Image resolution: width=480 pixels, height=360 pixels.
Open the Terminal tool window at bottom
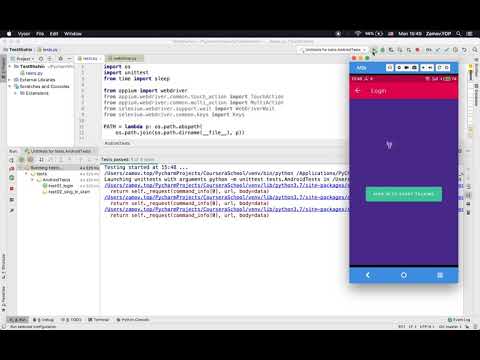[99, 320]
